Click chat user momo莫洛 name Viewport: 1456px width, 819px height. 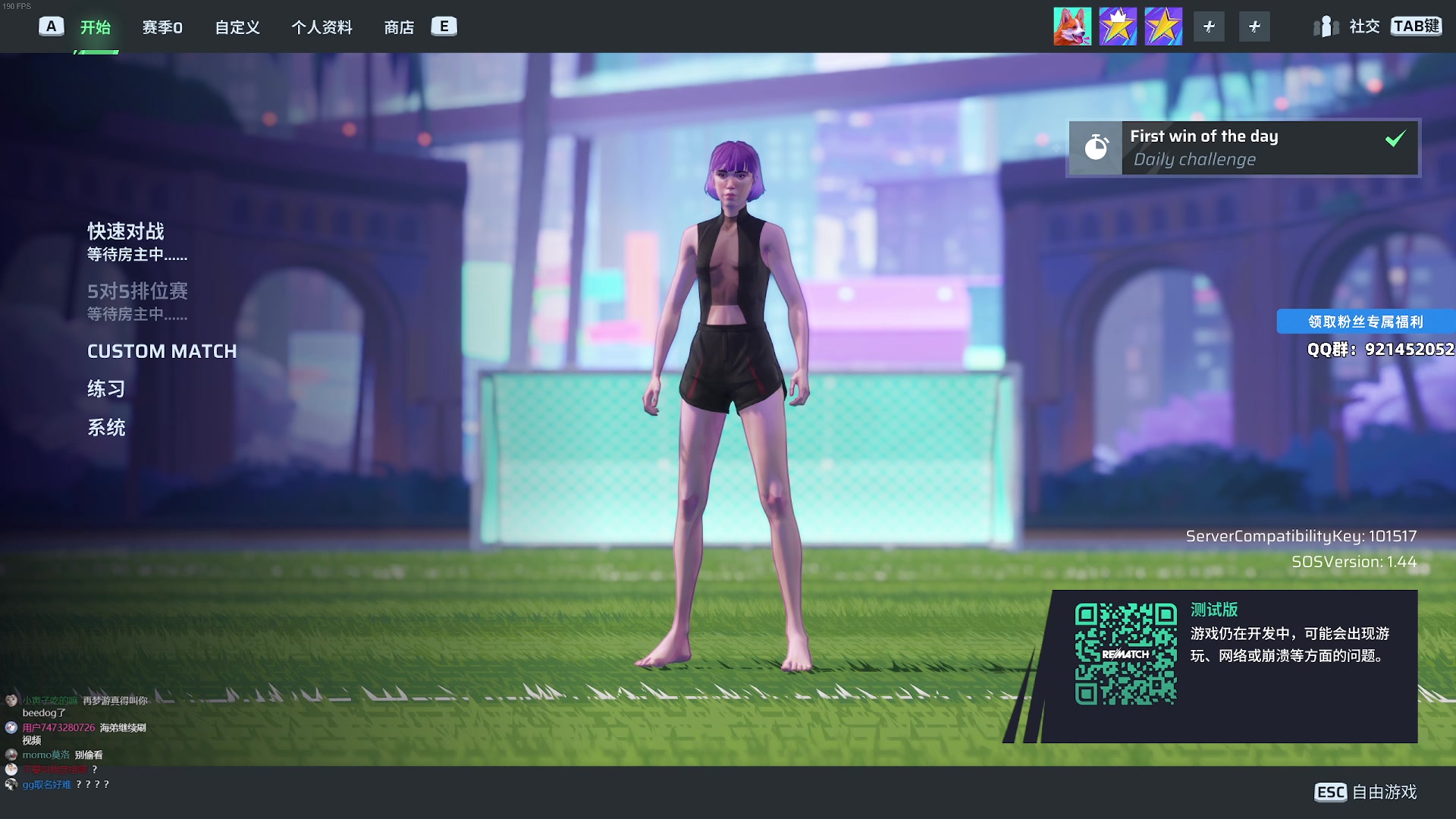pos(46,755)
